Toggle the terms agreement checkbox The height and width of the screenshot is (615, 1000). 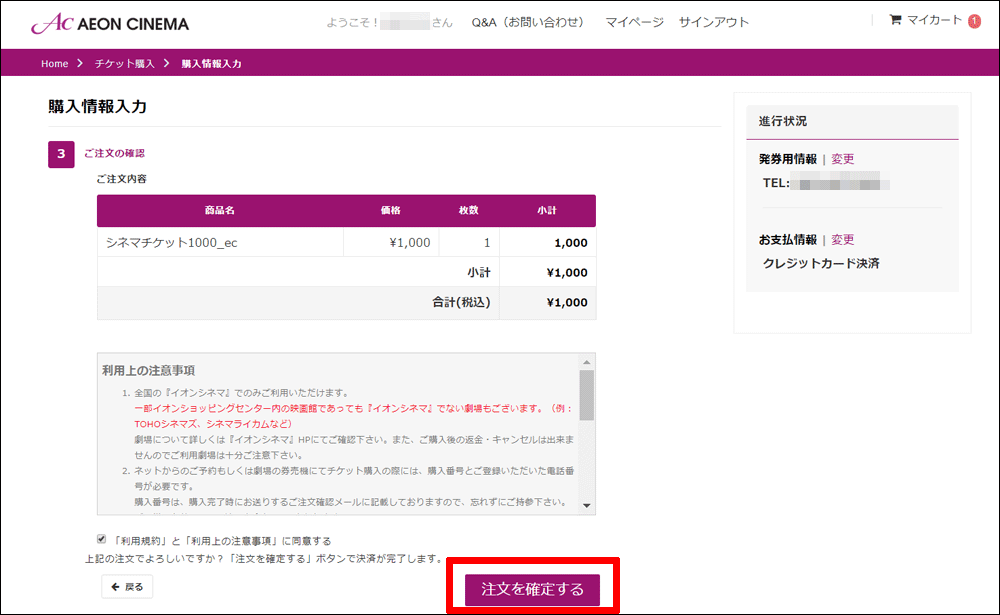coord(101,539)
